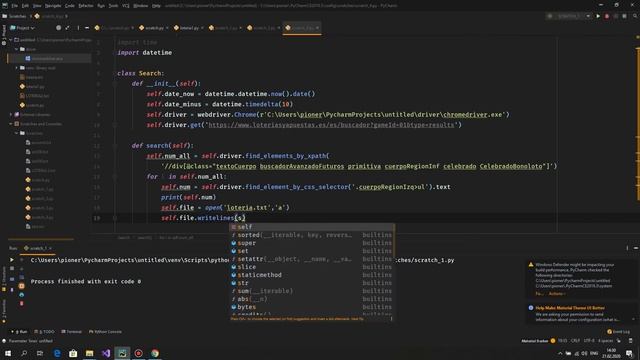The image size is (640, 360).
Task: Click the orange square icon in Run toolbar
Action: coord(22,286)
